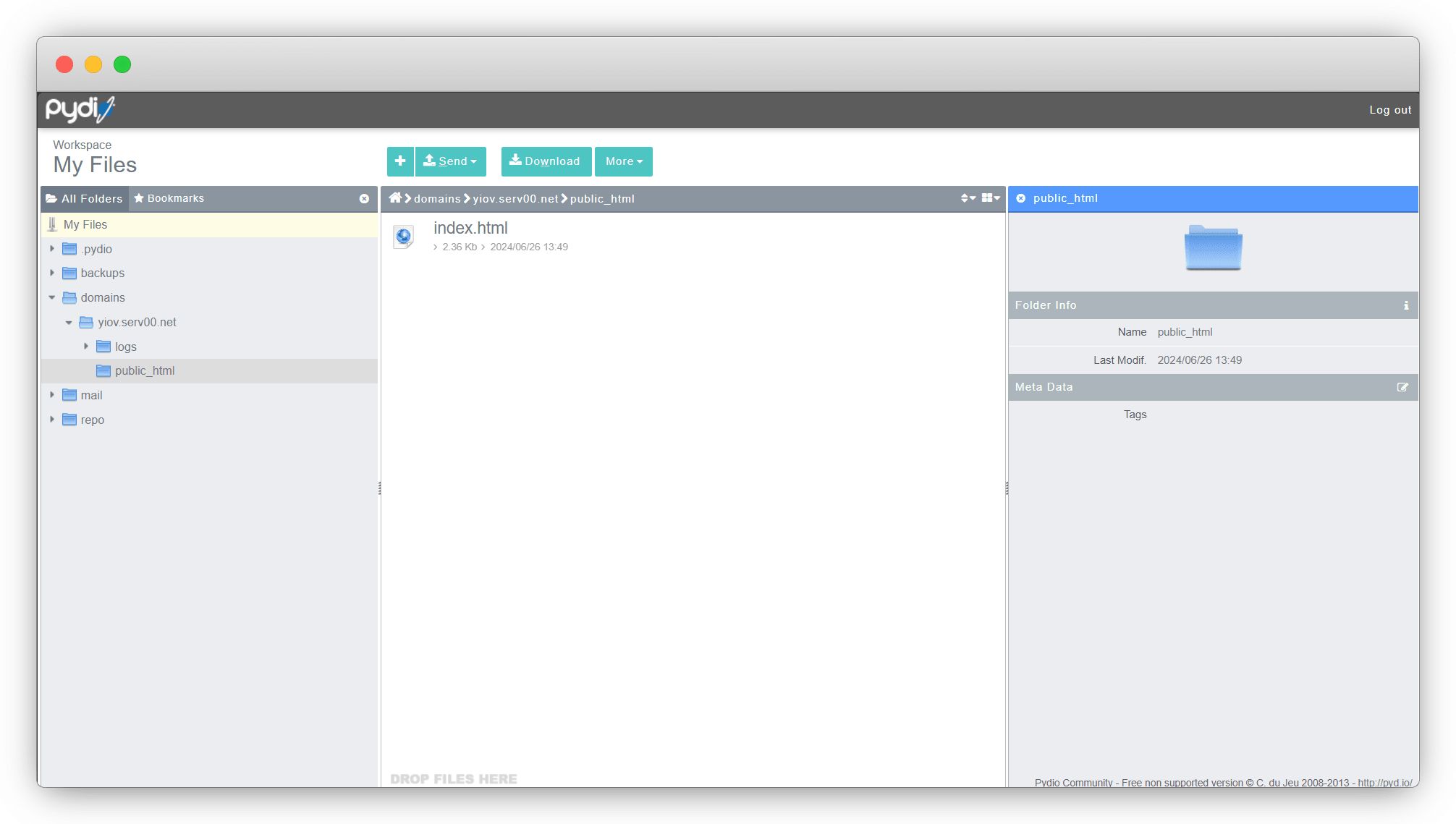The image size is (1456, 824).
Task: Switch to the Bookmarks tab
Action: [x=169, y=198]
